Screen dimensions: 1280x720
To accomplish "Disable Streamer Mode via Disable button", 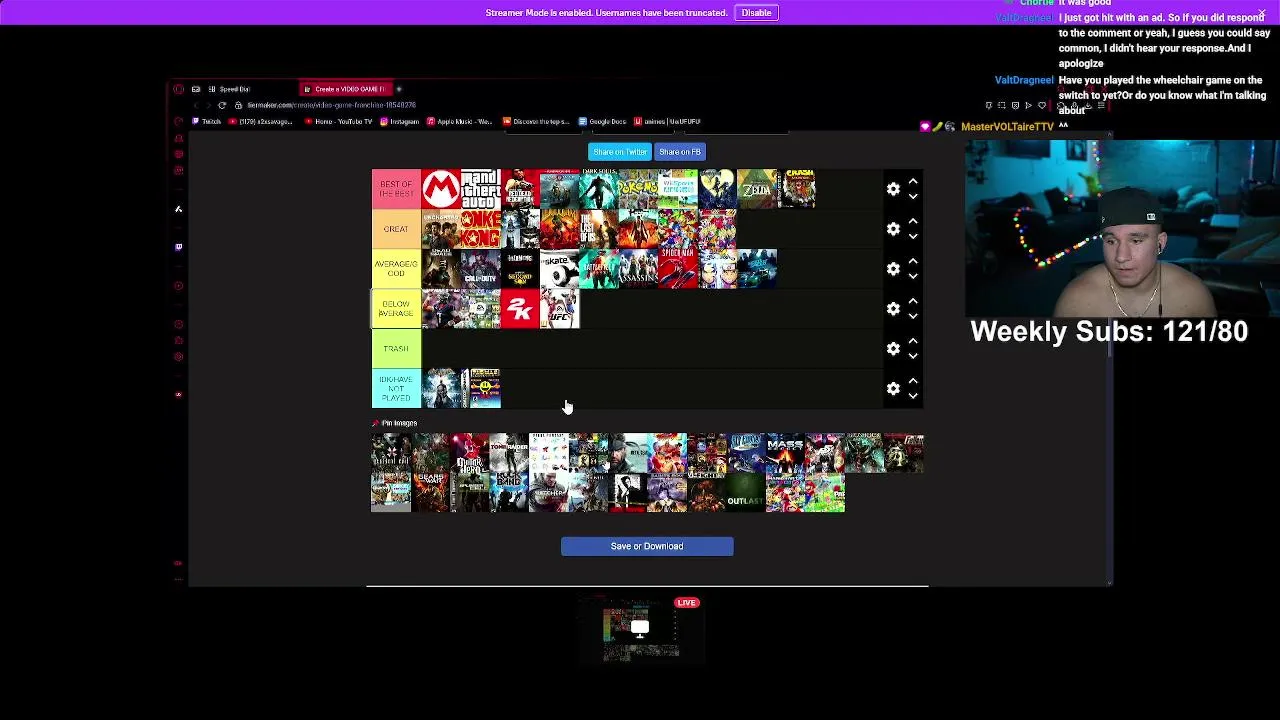I will (x=756, y=13).
